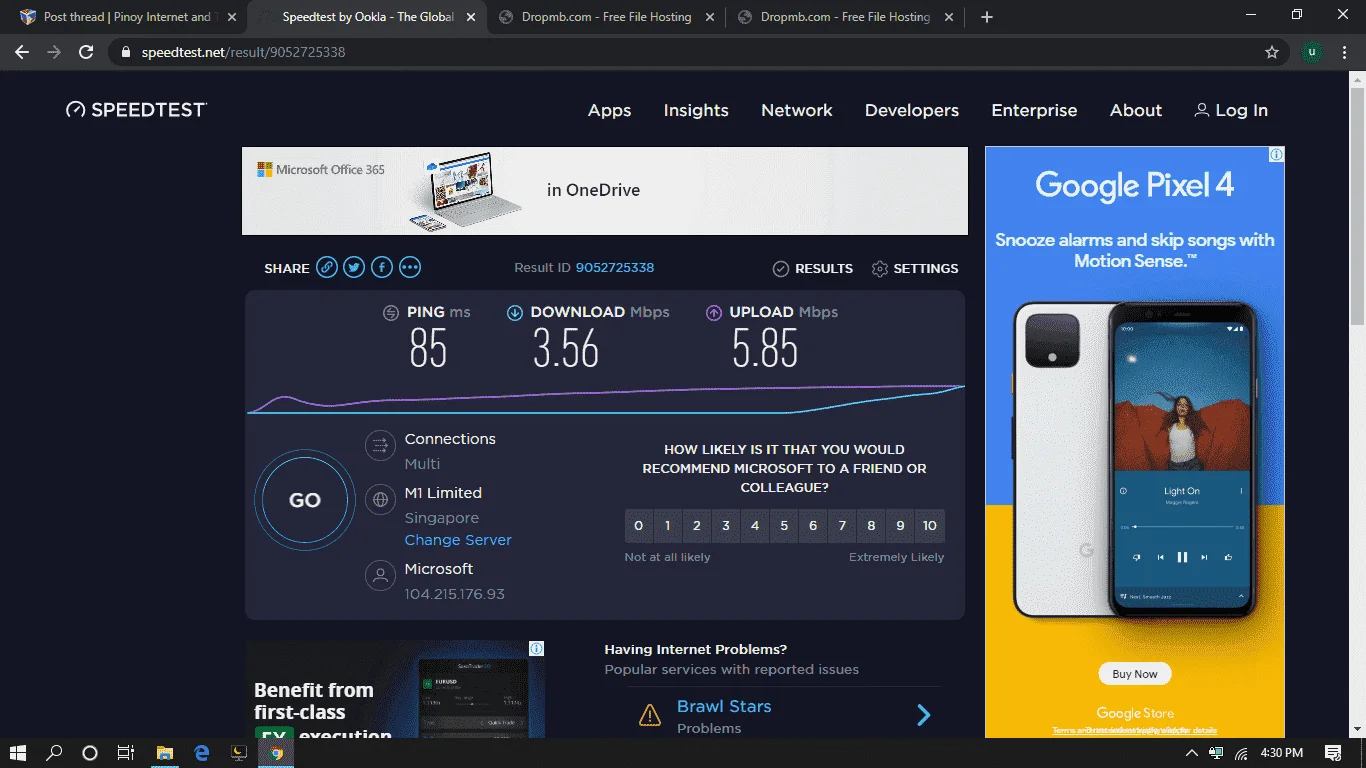Share the result on Twitter

coord(354,268)
